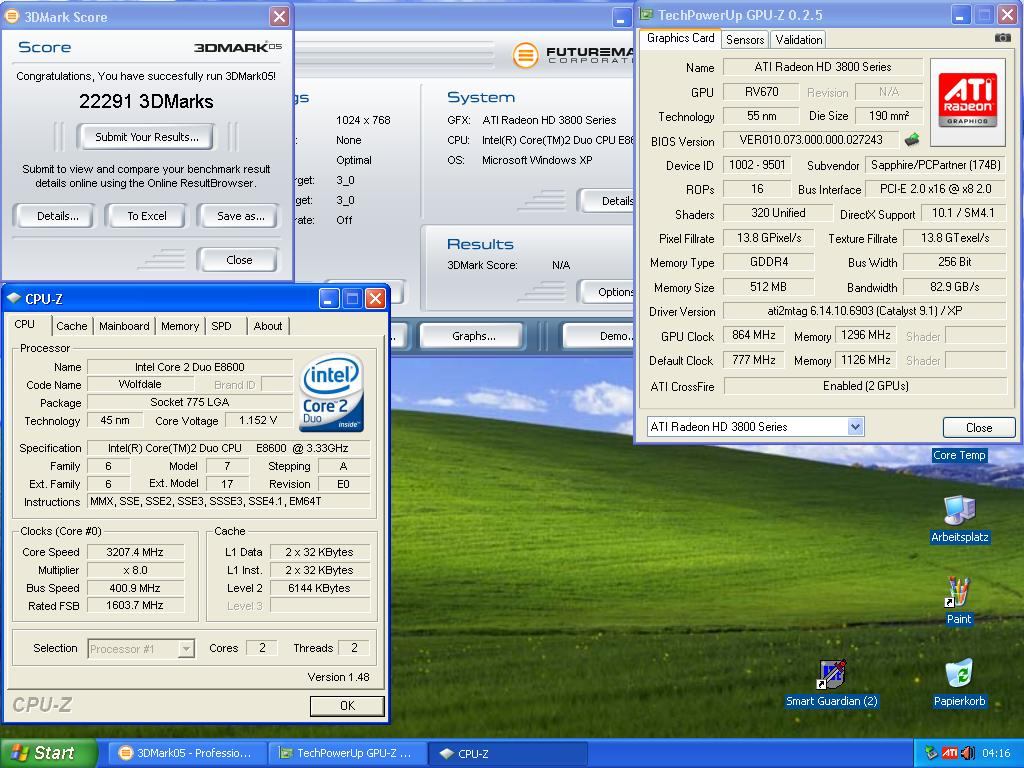Click the GPU-Z screenshot camera icon
Screen dimensions: 1024x768
click(x=1002, y=38)
